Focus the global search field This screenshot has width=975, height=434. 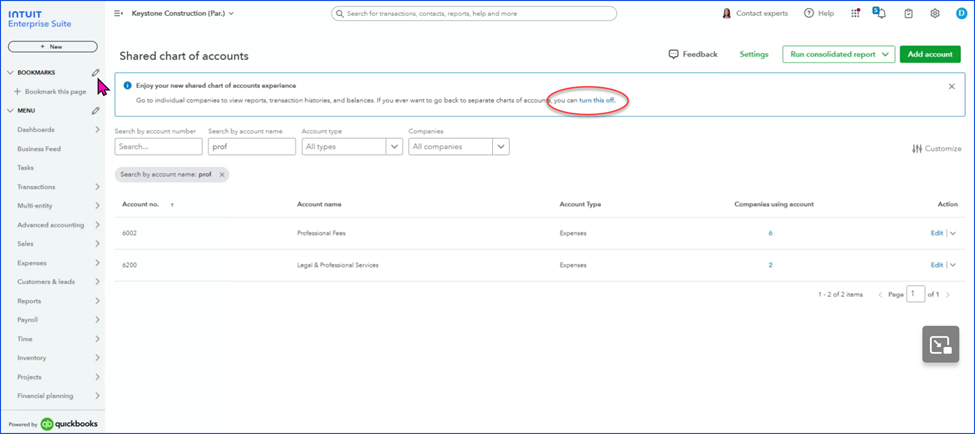point(474,13)
